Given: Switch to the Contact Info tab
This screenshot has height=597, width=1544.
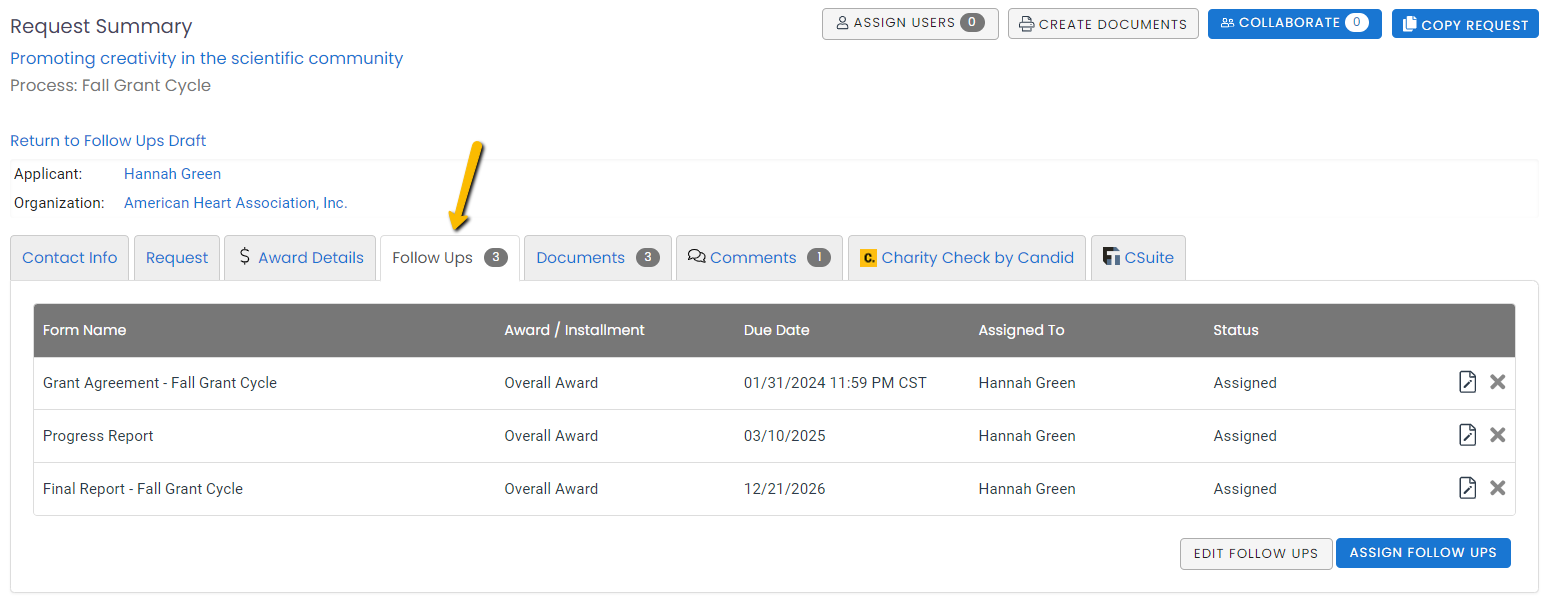Looking at the screenshot, I should click(69, 257).
